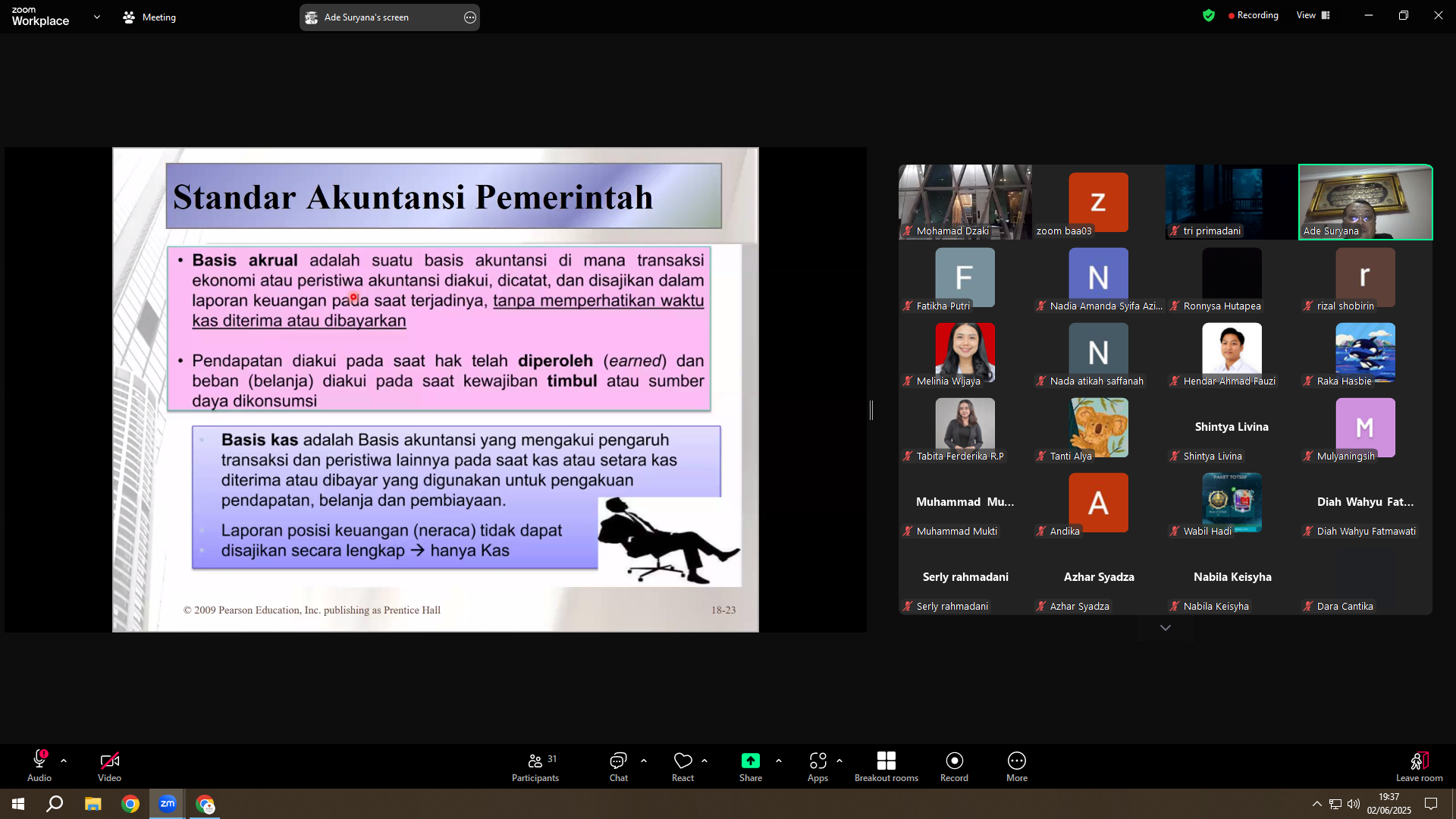This screenshot has height=819, width=1456.
Task: Click the encryption green shield icon
Action: [x=1209, y=15]
